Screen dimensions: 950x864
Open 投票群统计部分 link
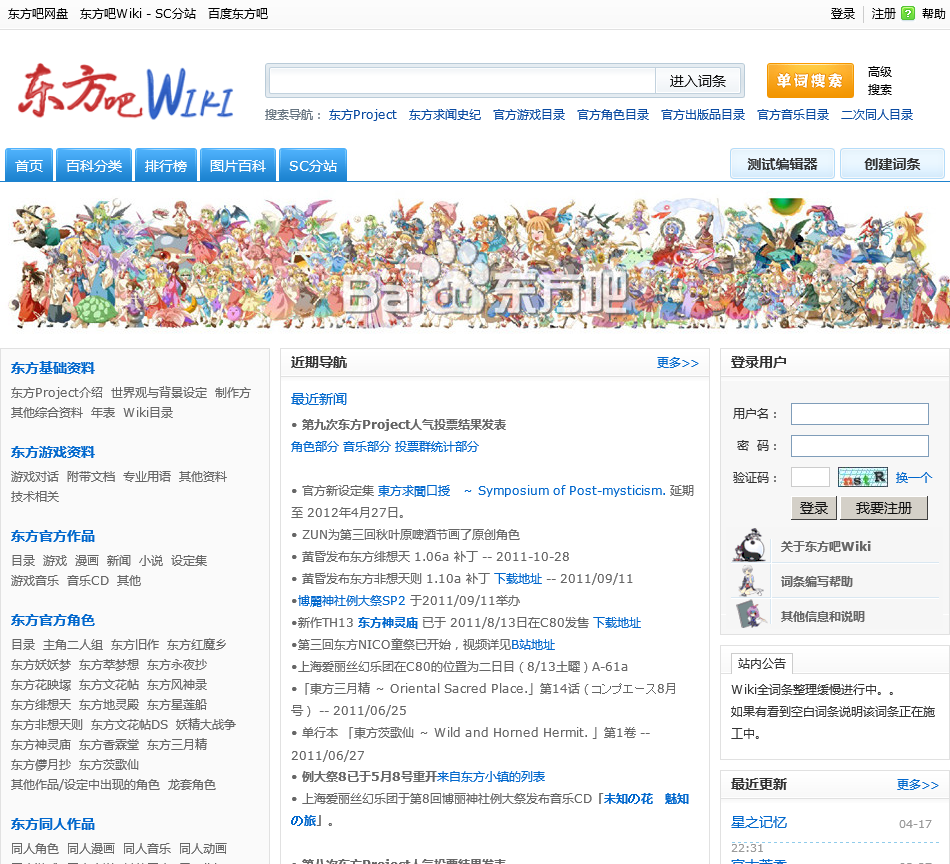(x=437, y=447)
